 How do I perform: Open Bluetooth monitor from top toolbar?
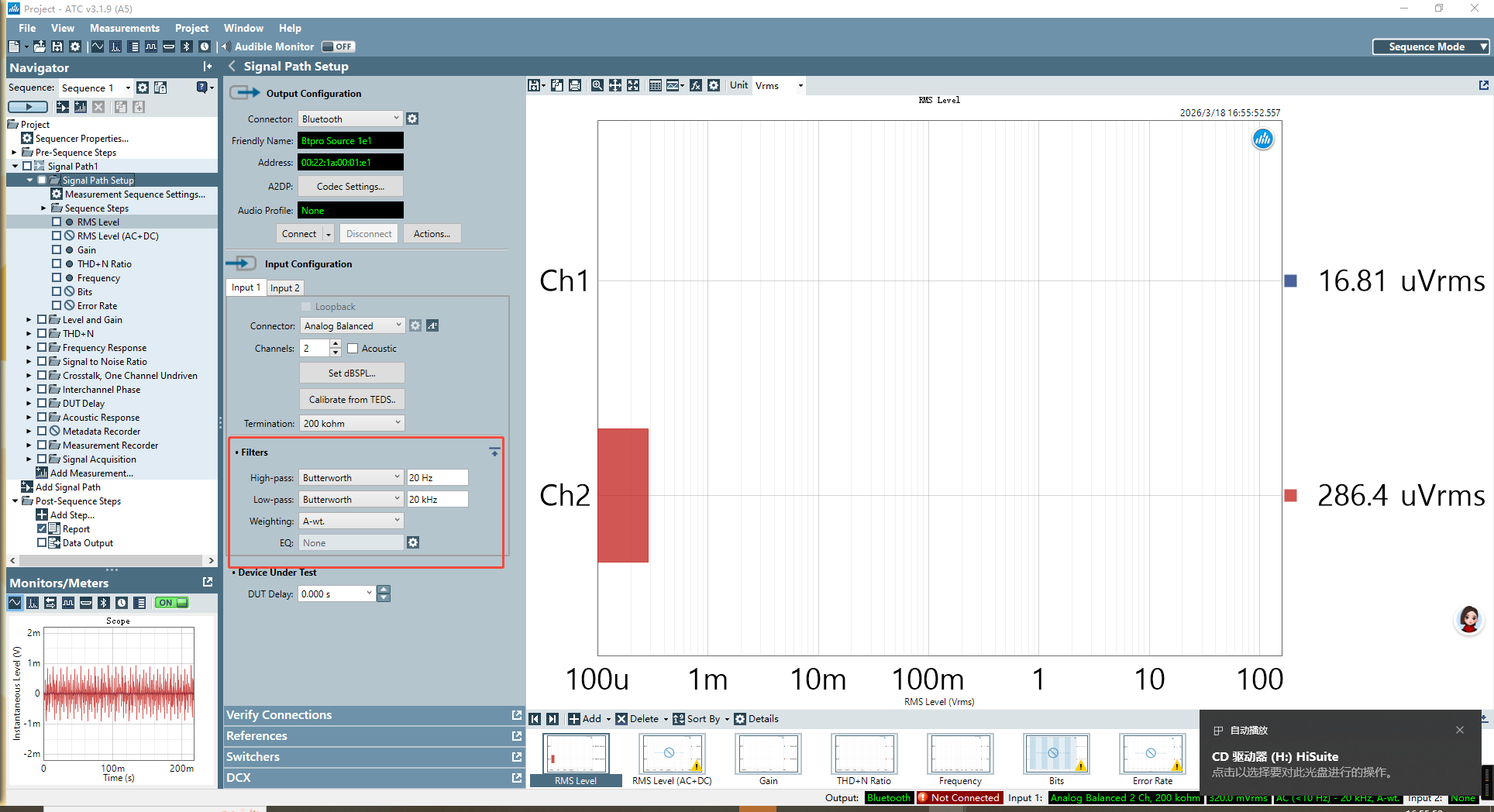pos(187,46)
